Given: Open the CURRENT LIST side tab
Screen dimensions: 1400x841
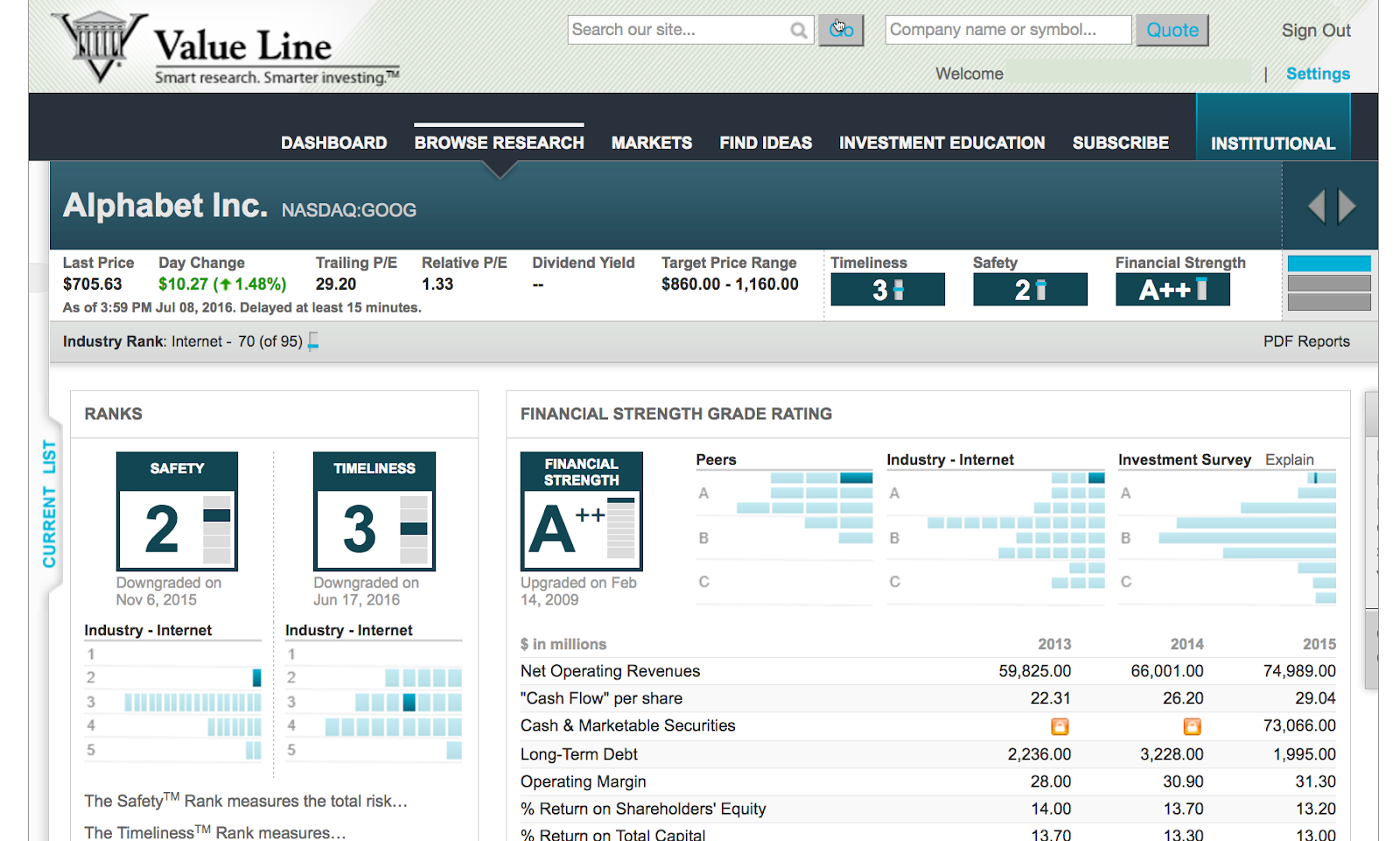Looking at the screenshot, I should (x=49, y=504).
